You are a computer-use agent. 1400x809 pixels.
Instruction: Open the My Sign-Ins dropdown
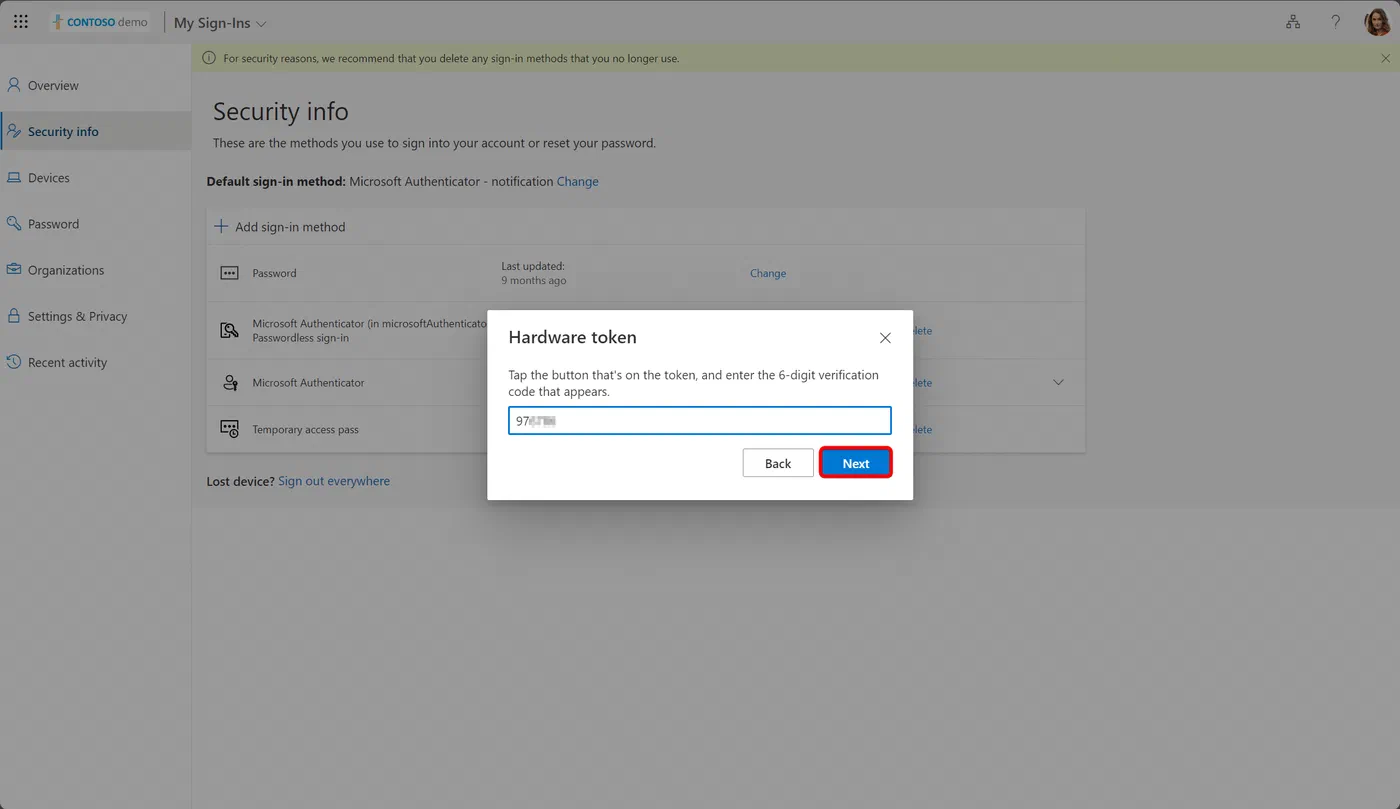220,23
